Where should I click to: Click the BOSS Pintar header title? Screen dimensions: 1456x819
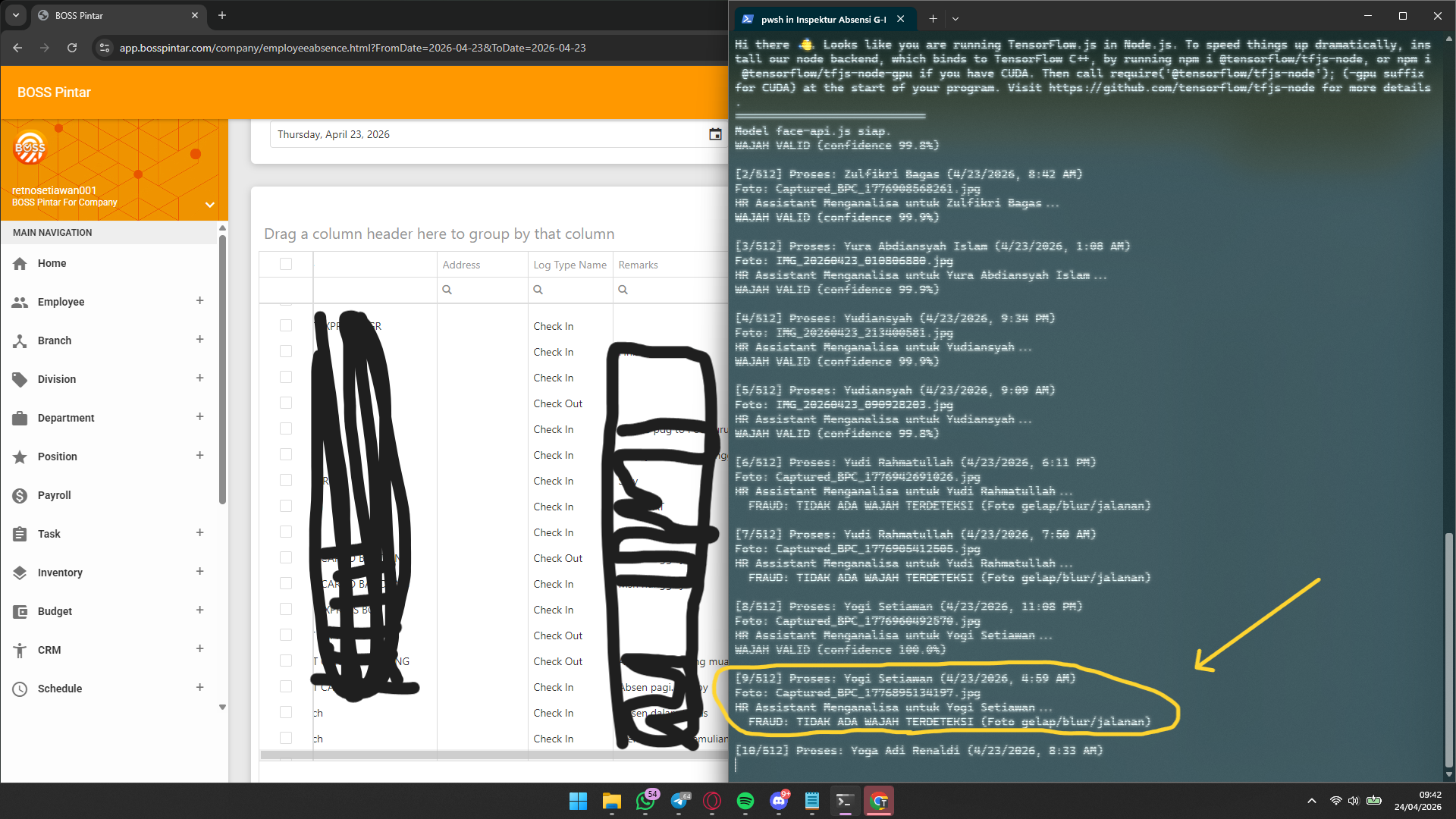pos(54,93)
